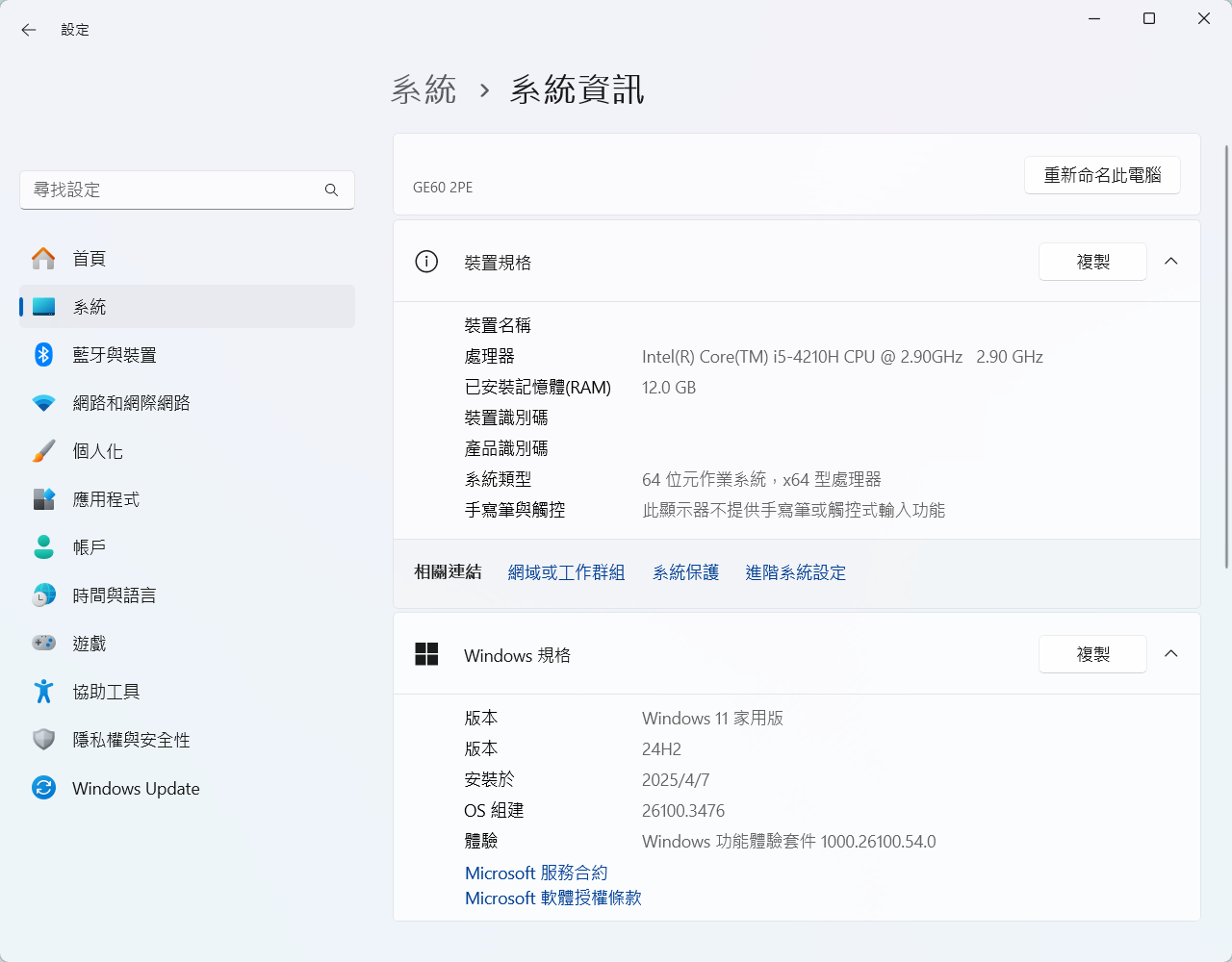Click the person icon beside 帳戶

pyautogui.click(x=43, y=547)
